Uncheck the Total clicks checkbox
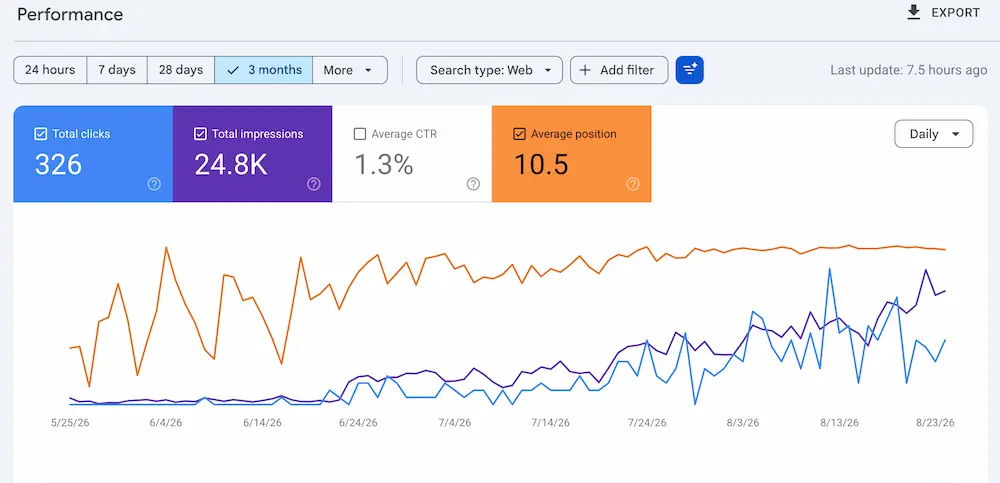 [40, 134]
